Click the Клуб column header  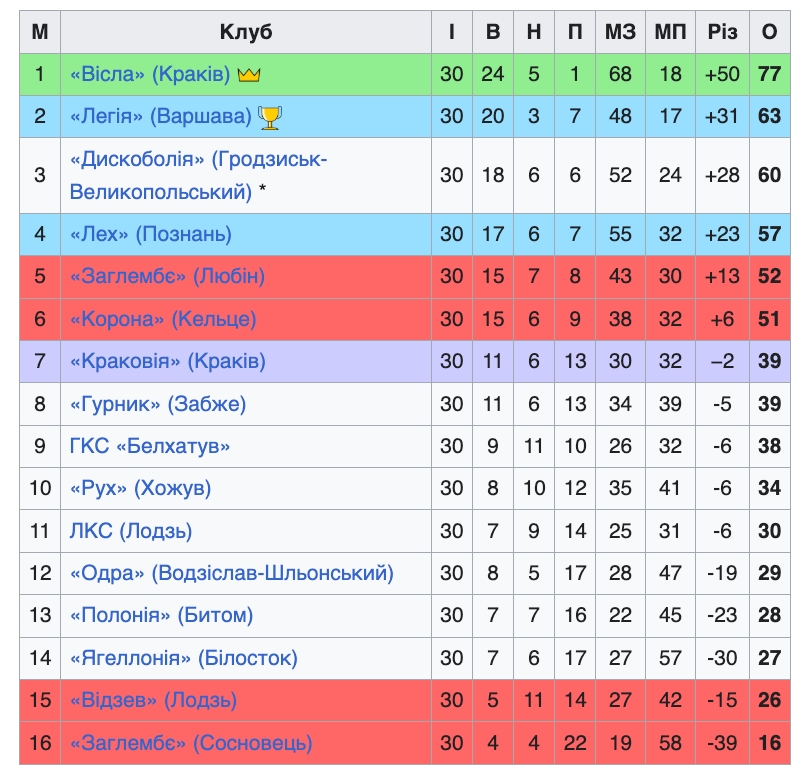(246, 32)
